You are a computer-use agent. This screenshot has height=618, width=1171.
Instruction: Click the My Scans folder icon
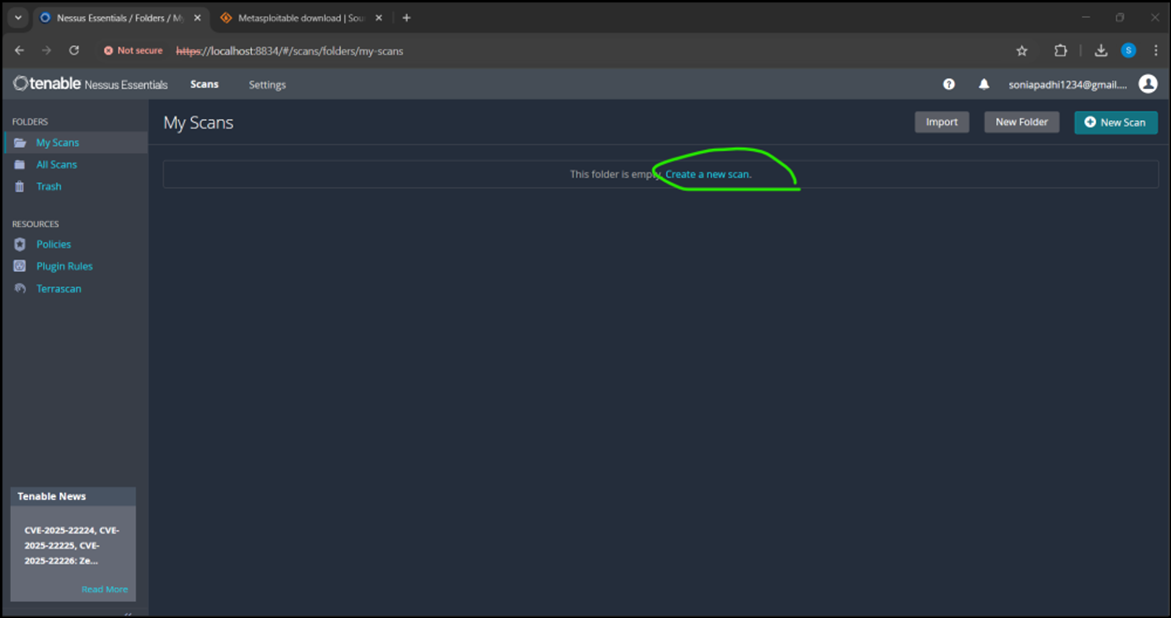(x=20, y=143)
